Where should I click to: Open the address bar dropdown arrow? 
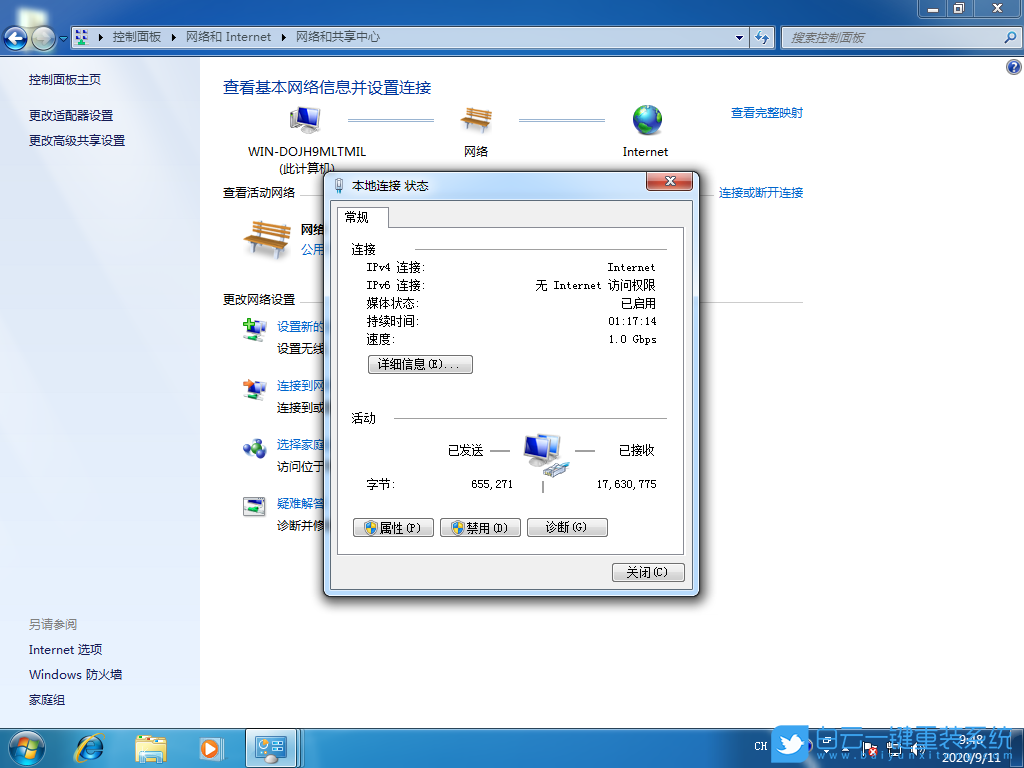(738, 37)
